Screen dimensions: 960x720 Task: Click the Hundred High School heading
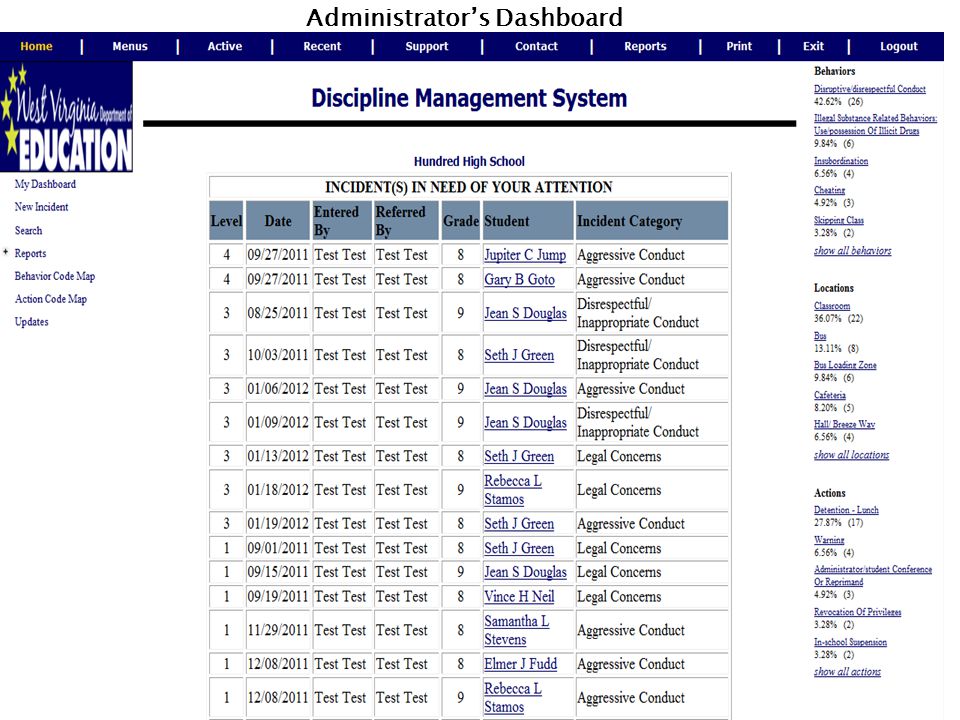[469, 162]
